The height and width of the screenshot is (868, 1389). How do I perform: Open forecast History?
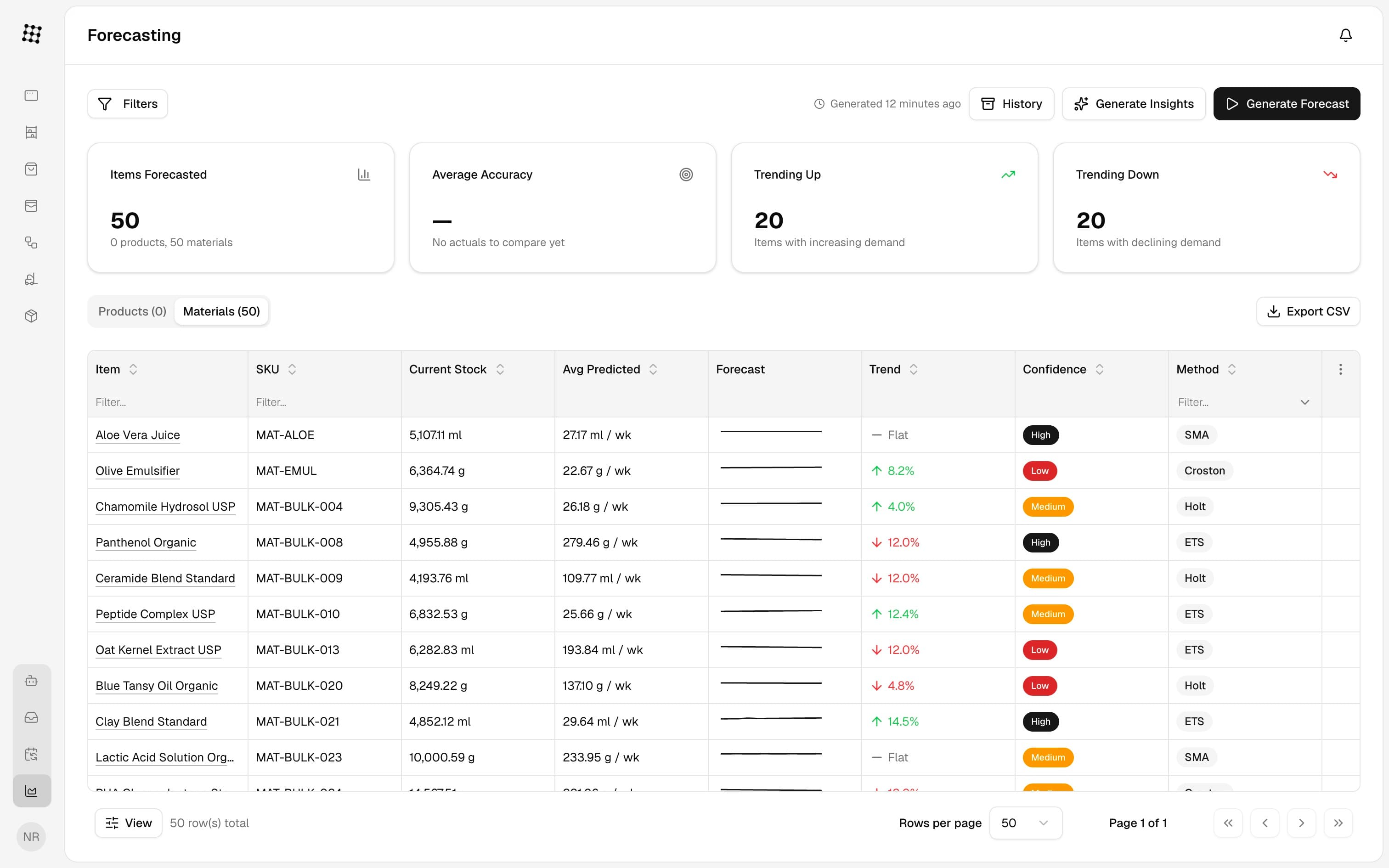coord(1011,104)
